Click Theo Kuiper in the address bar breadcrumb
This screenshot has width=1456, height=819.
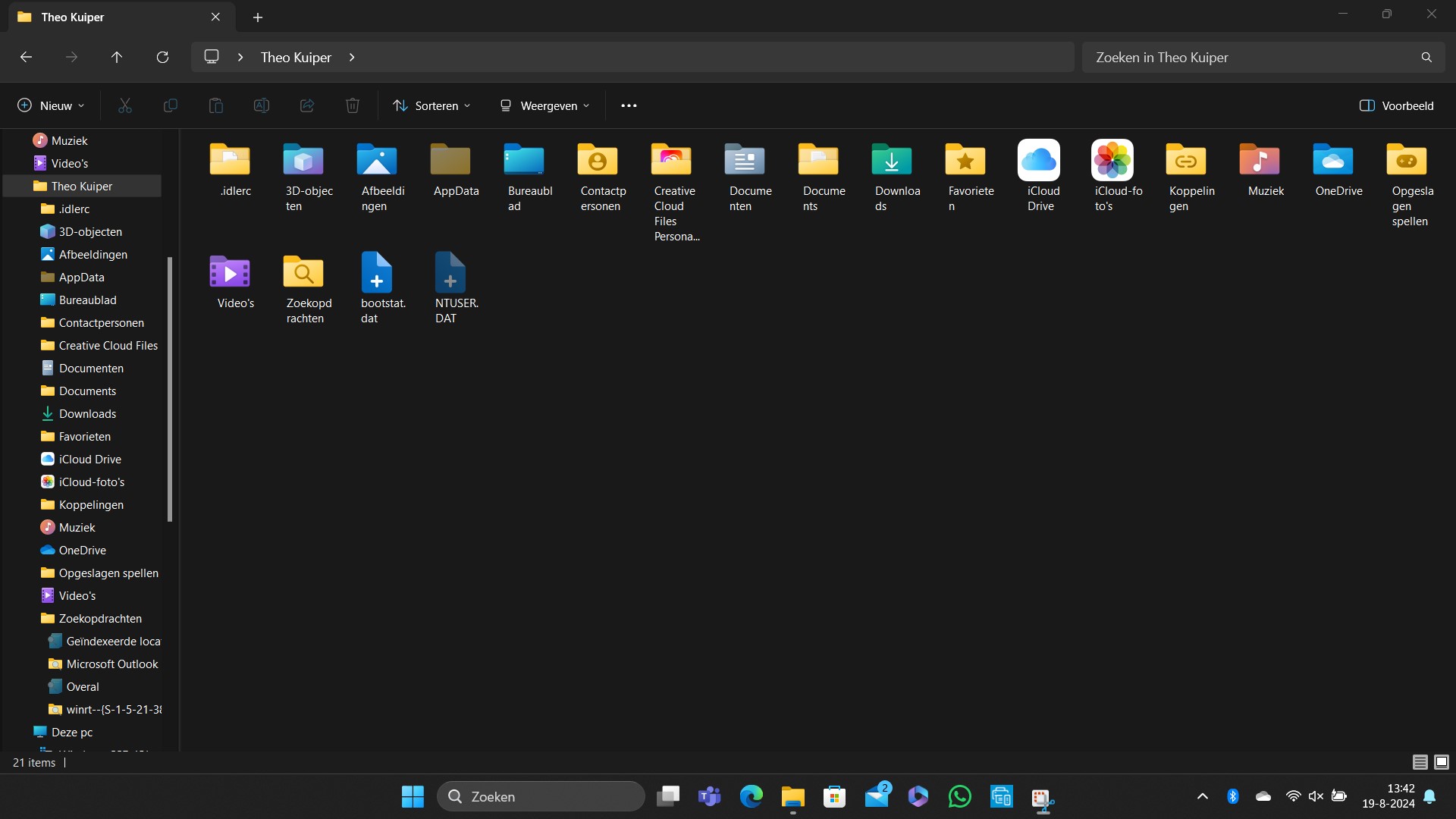pyautogui.click(x=296, y=57)
